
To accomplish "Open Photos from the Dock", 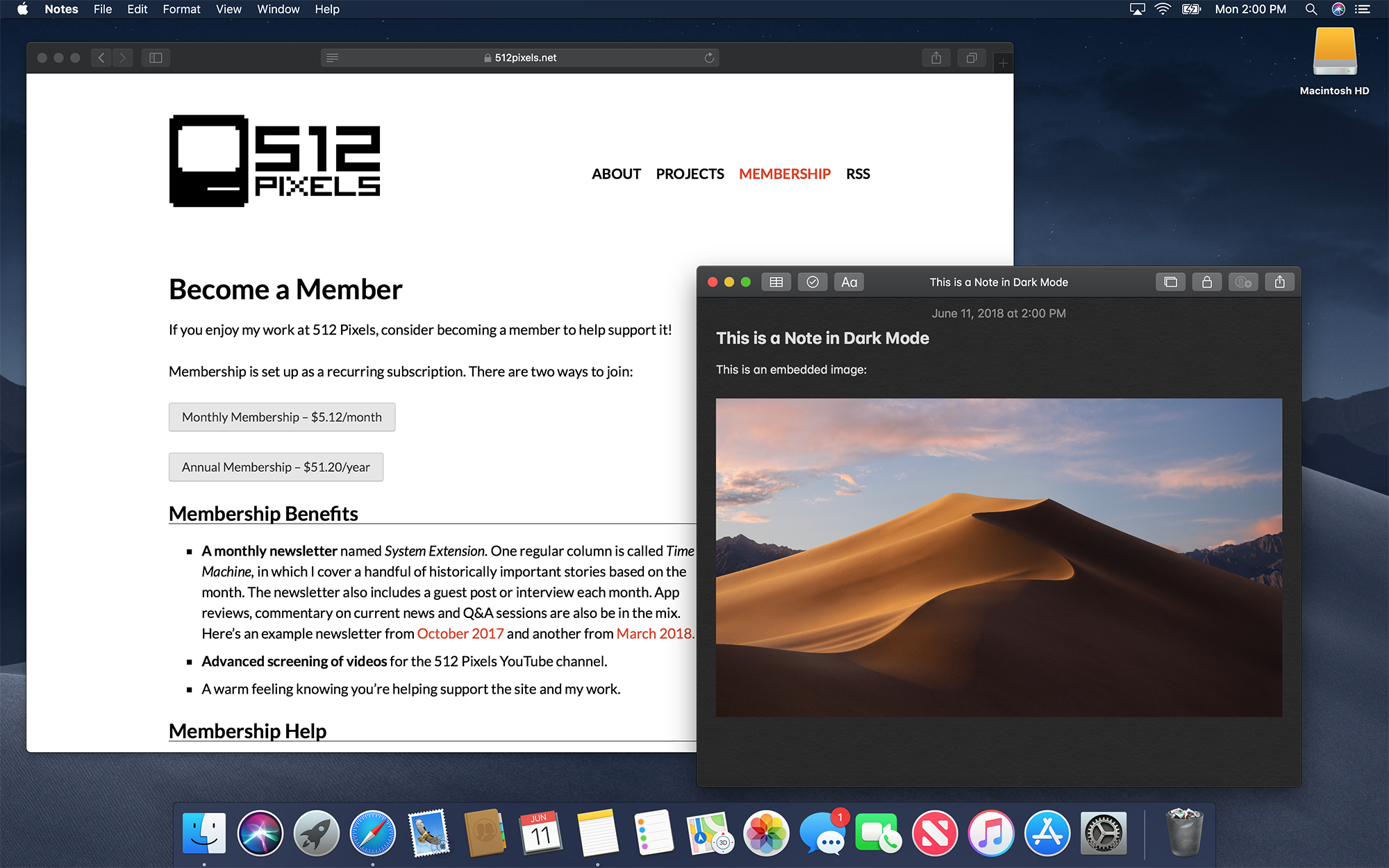I will (766, 833).
